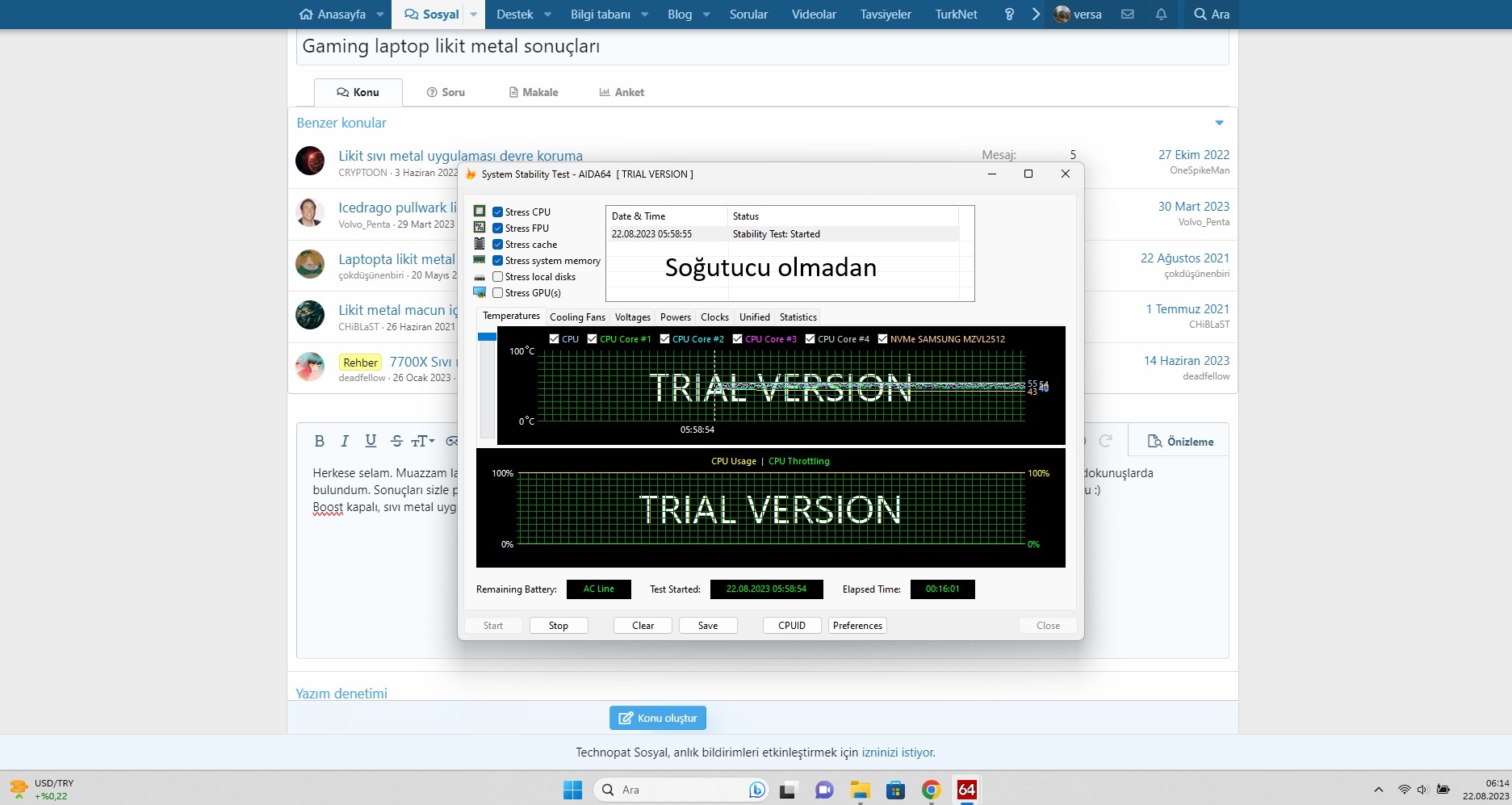
Task: Collapse the Benzer konular section arrow
Action: pos(1219,123)
